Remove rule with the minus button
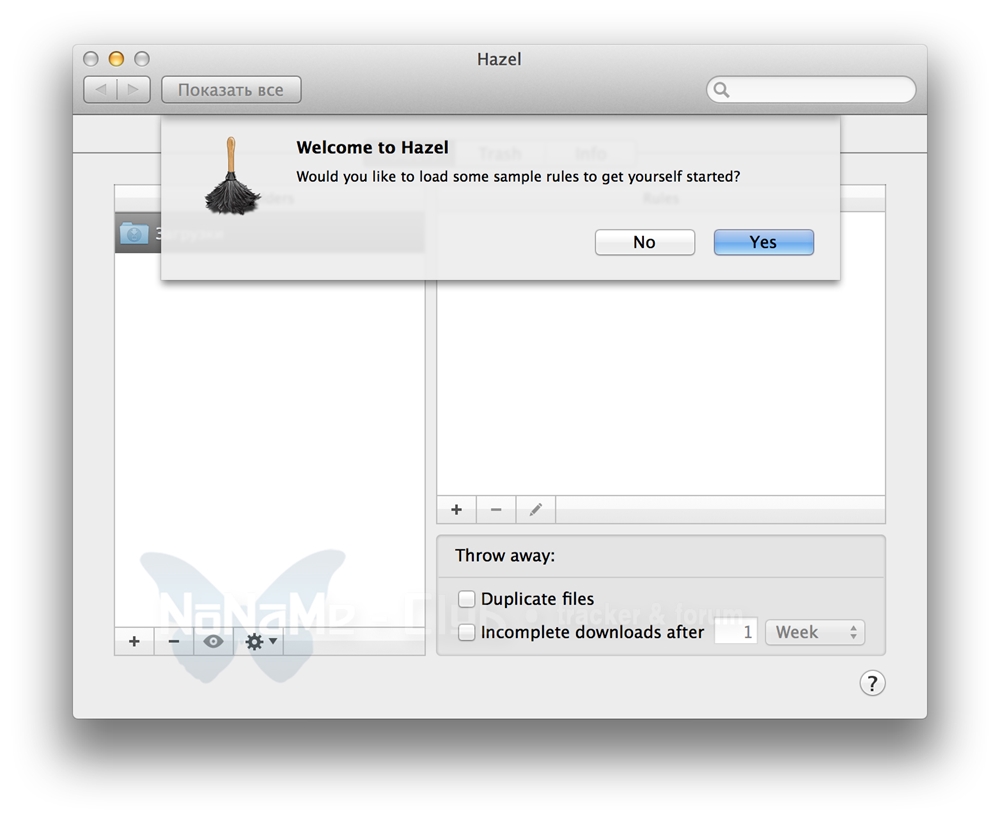The height and width of the screenshot is (819, 1000). (x=496, y=510)
